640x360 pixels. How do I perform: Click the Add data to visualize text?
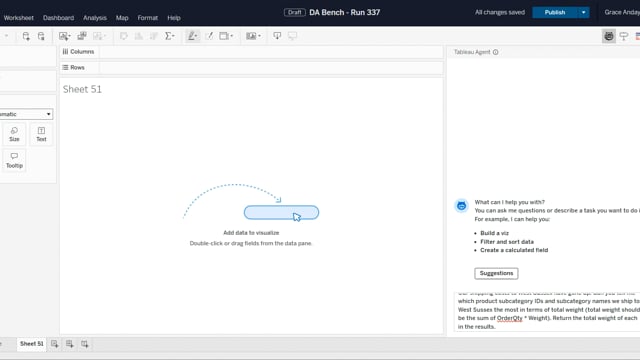click(251, 233)
